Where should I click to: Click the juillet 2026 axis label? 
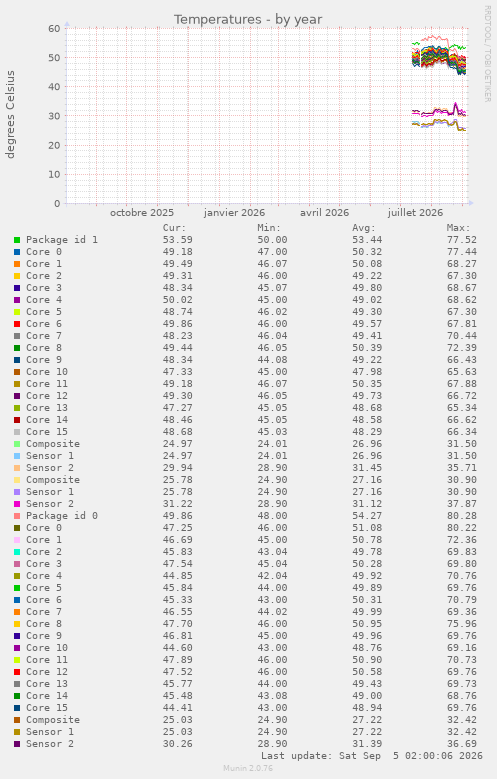(415, 213)
